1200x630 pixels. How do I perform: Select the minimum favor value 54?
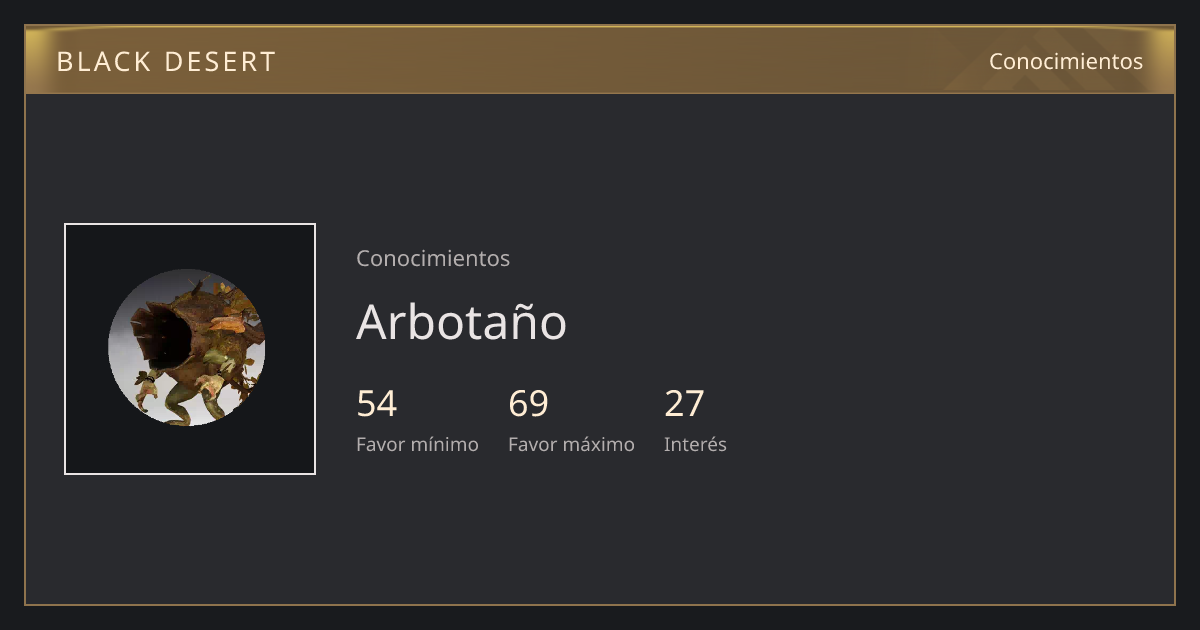[377, 404]
